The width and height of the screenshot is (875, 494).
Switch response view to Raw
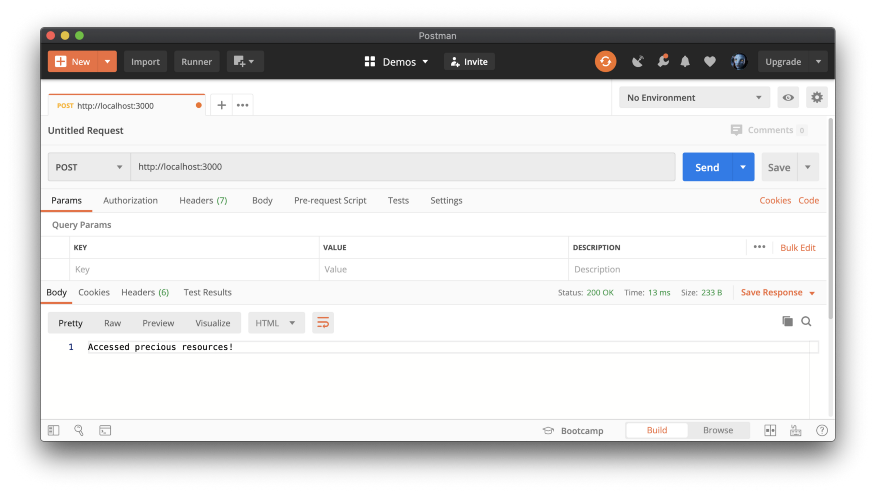[x=113, y=323]
